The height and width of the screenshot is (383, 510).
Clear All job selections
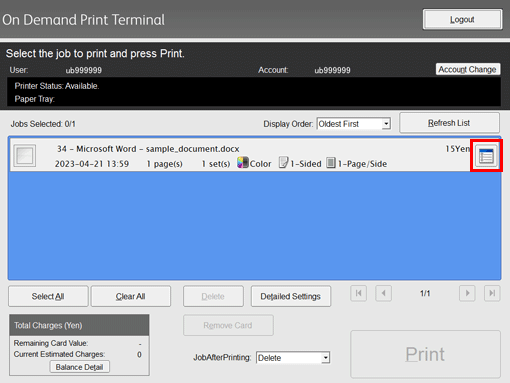click(131, 296)
